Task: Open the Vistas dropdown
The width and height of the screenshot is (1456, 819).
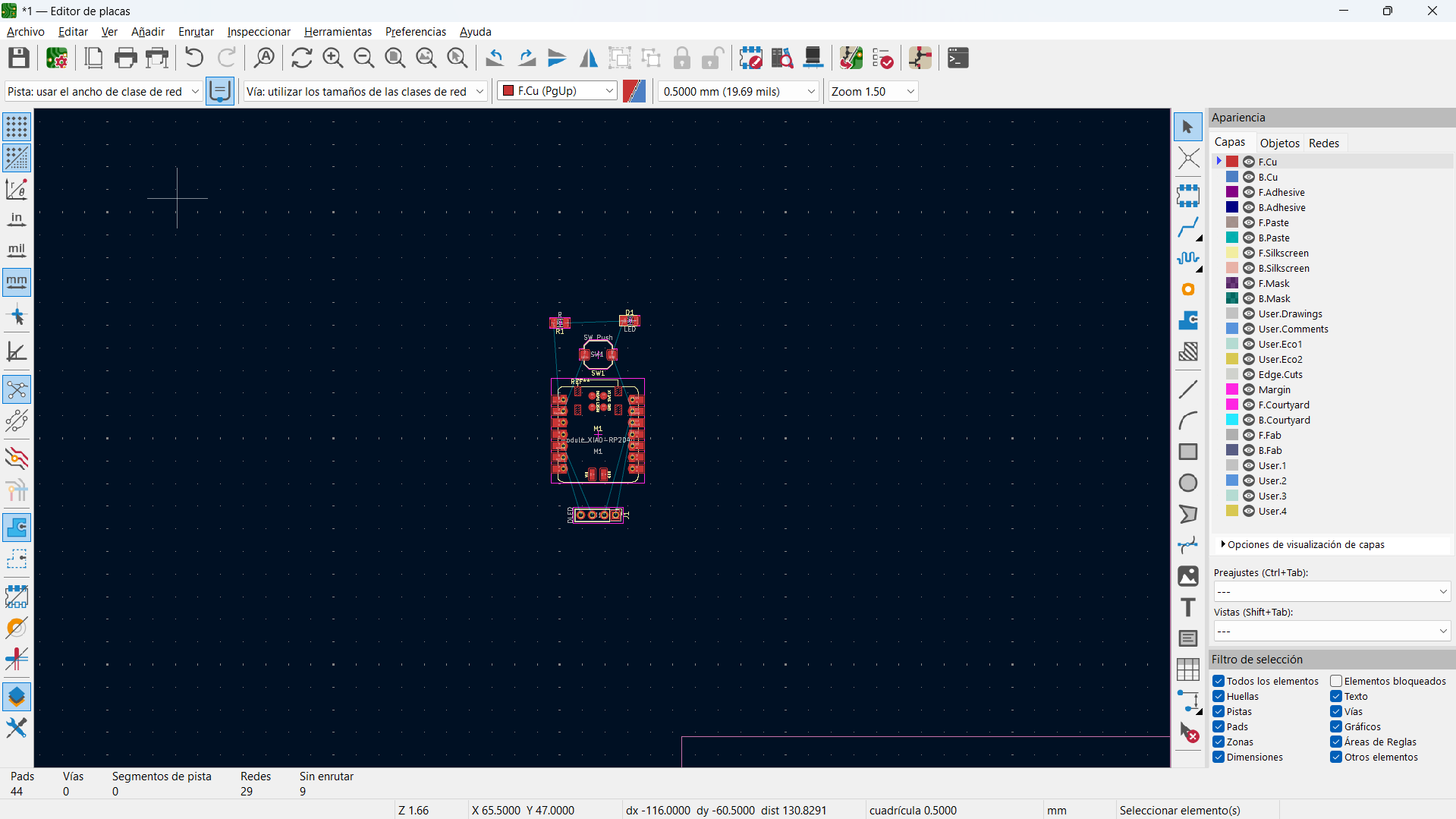Action: tap(1332, 632)
